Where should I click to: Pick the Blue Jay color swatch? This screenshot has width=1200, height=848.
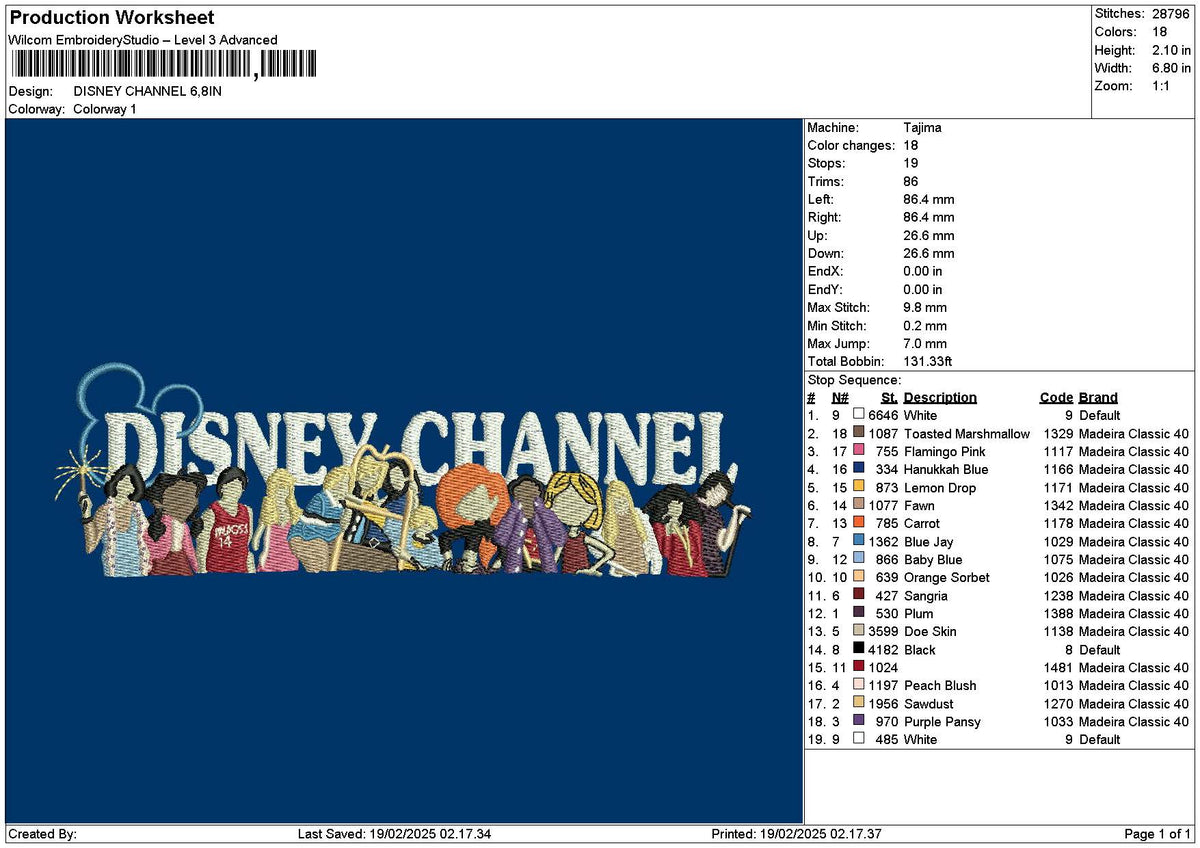point(858,541)
